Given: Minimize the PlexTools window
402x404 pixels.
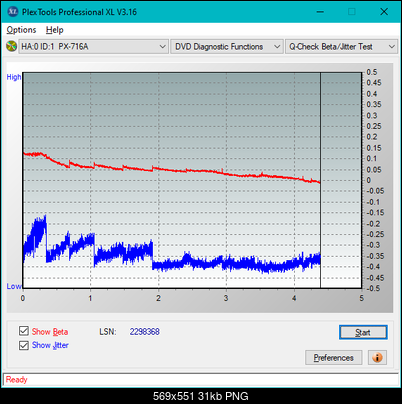Looking at the screenshot, I should 320,12.
